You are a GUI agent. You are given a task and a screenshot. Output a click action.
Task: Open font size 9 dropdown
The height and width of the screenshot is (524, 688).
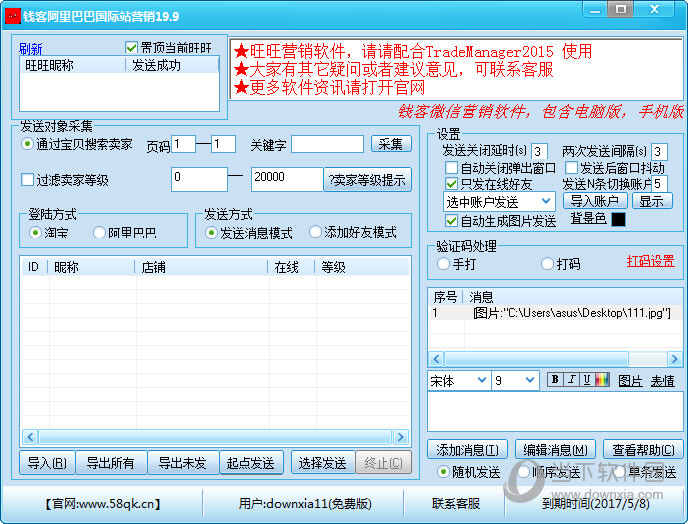(x=515, y=380)
